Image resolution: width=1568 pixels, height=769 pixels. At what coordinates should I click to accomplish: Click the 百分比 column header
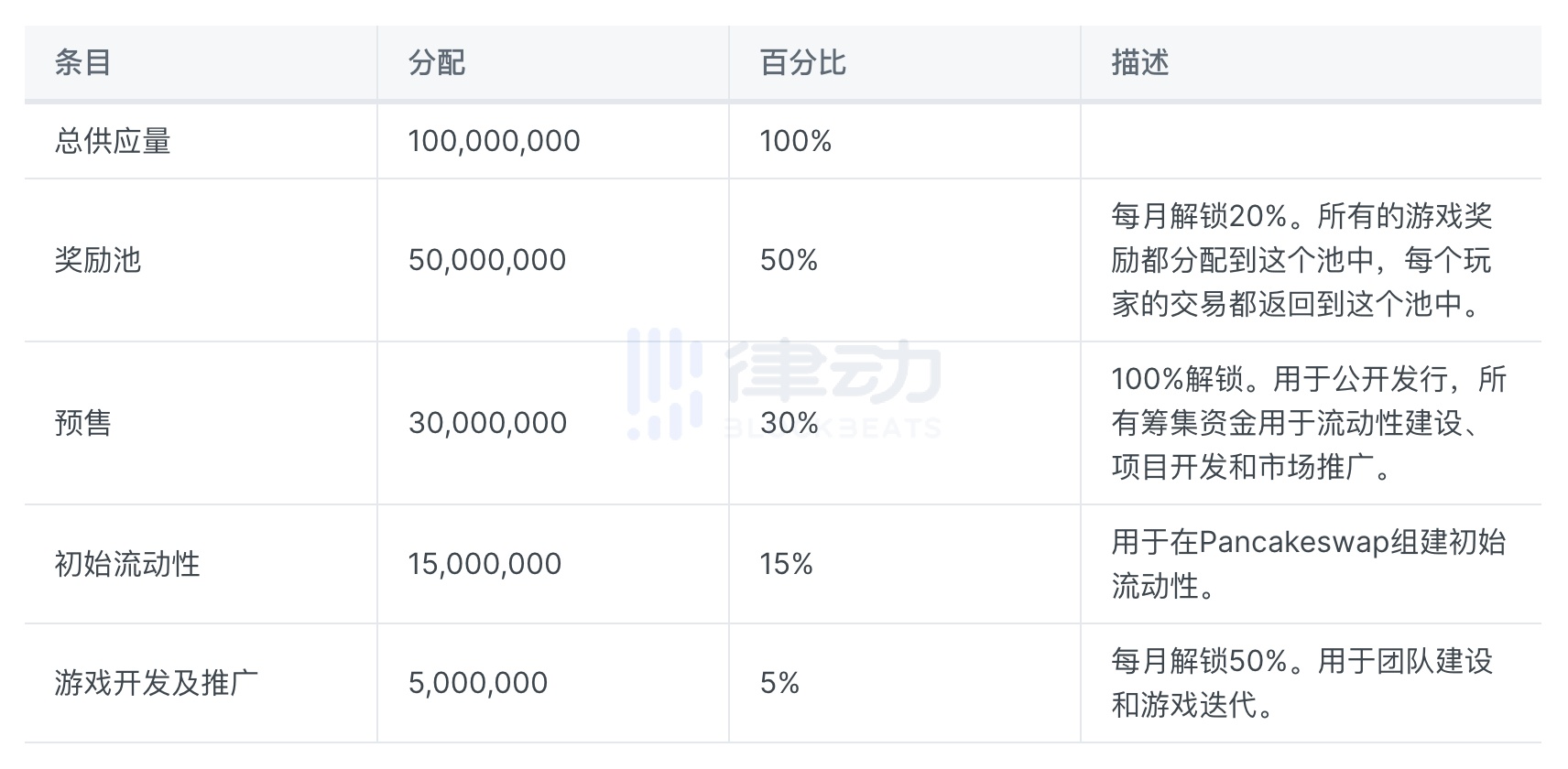click(x=802, y=63)
